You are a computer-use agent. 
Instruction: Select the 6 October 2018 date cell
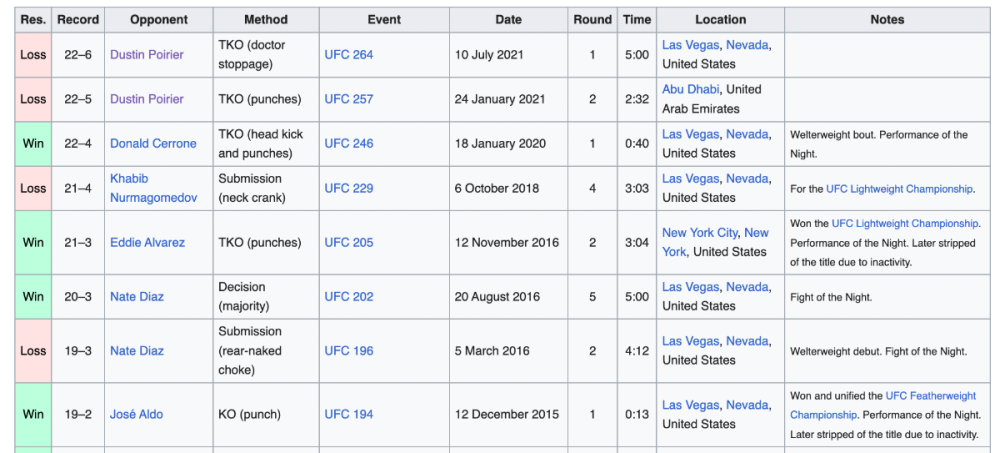[508, 188]
